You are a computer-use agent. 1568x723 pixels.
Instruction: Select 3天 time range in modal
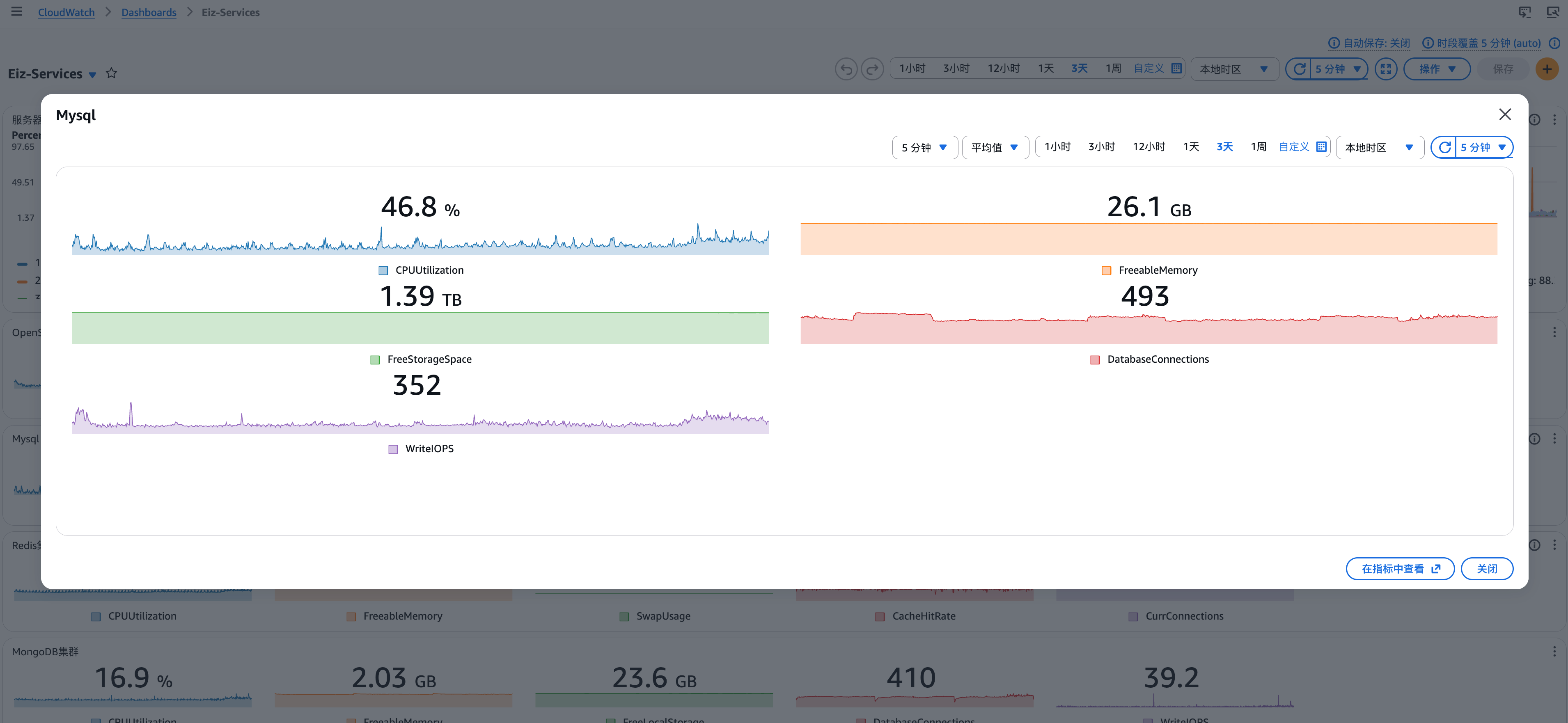click(x=1225, y=146)
